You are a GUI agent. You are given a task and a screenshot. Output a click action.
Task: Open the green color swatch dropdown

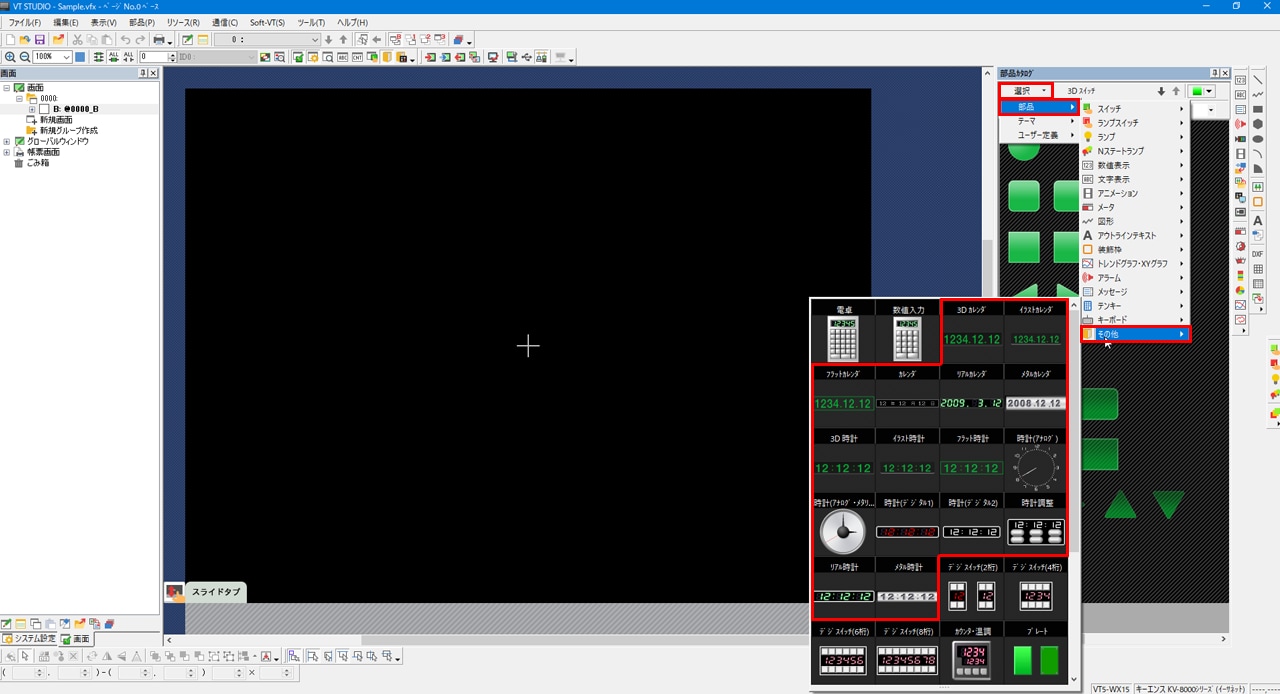[x=1201, y=91]
